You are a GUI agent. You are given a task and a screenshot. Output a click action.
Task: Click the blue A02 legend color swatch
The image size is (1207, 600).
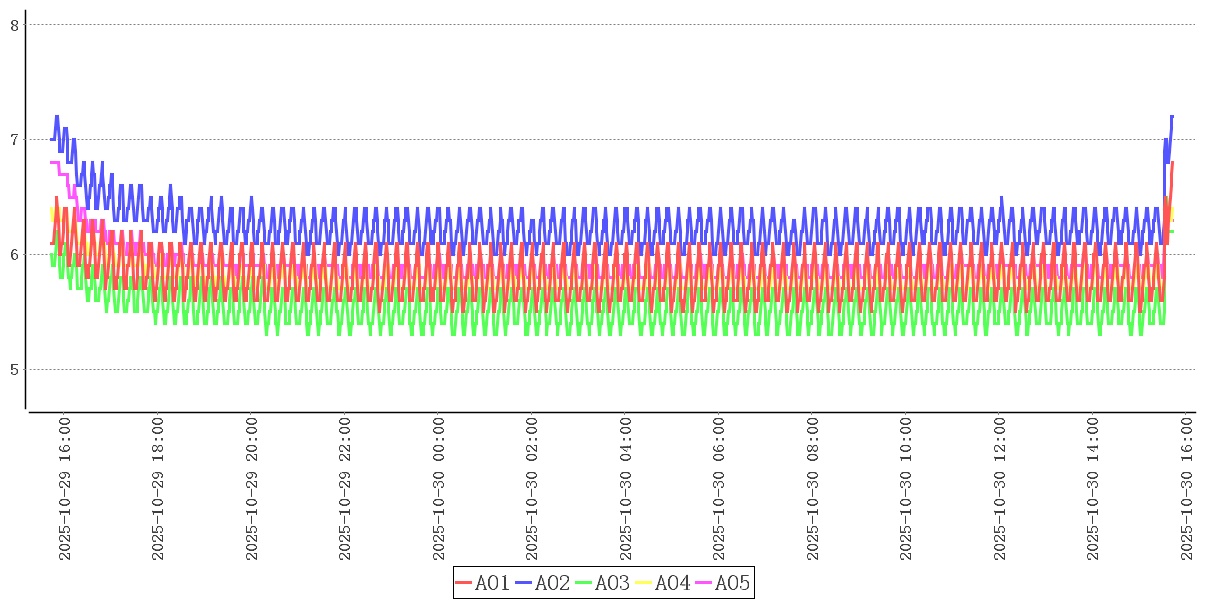[x=523, y=583]
